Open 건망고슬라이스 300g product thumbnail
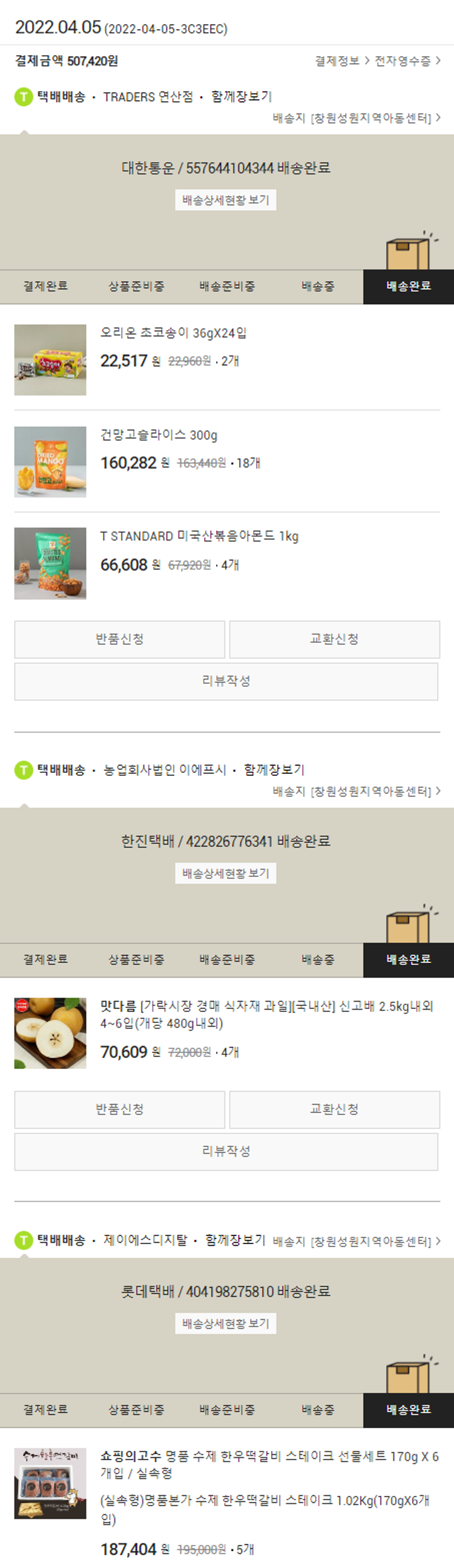 point(50,462)
